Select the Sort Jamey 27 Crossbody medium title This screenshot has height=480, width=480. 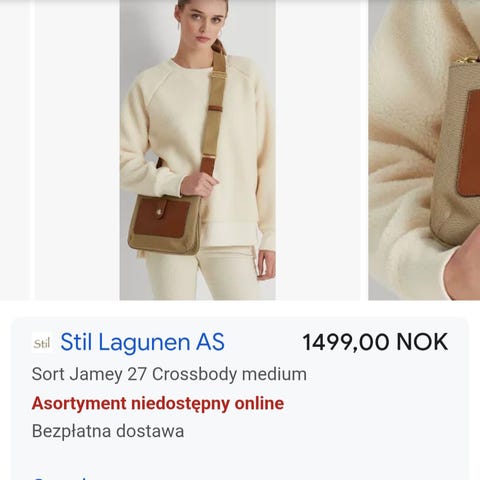coord(169,374)
